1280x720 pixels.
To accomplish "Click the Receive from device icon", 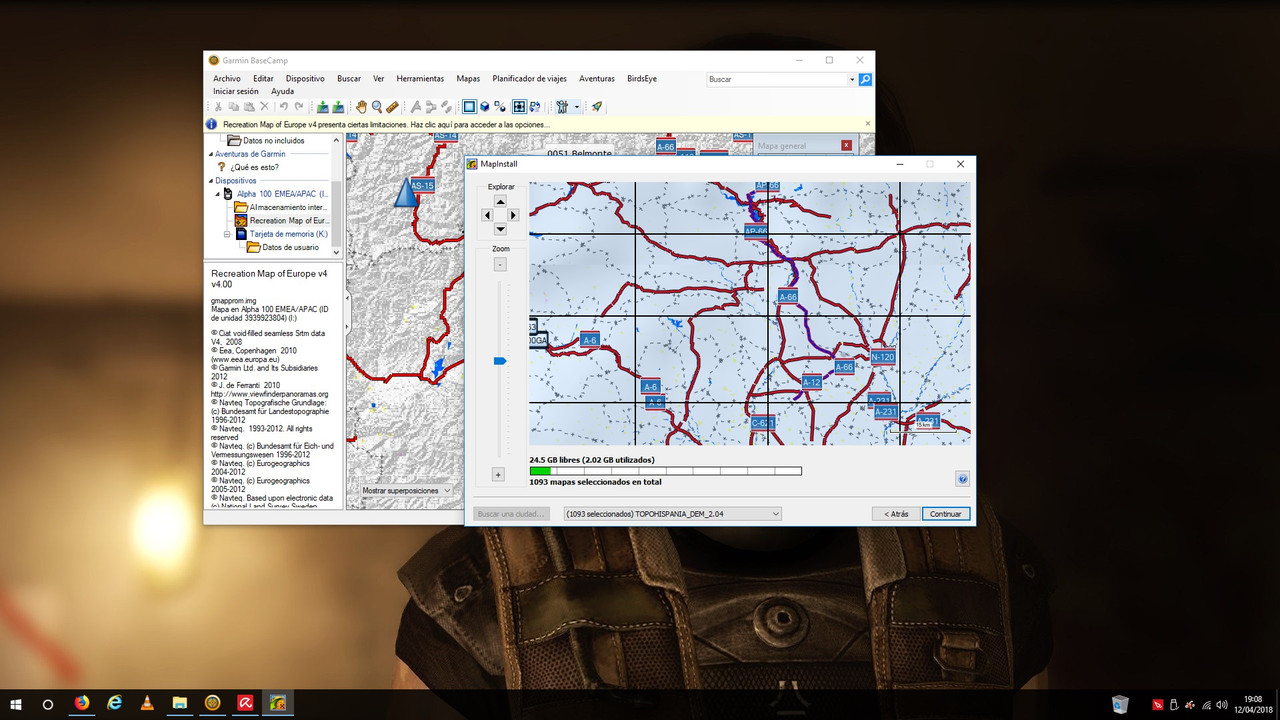I will click(338, 106).
